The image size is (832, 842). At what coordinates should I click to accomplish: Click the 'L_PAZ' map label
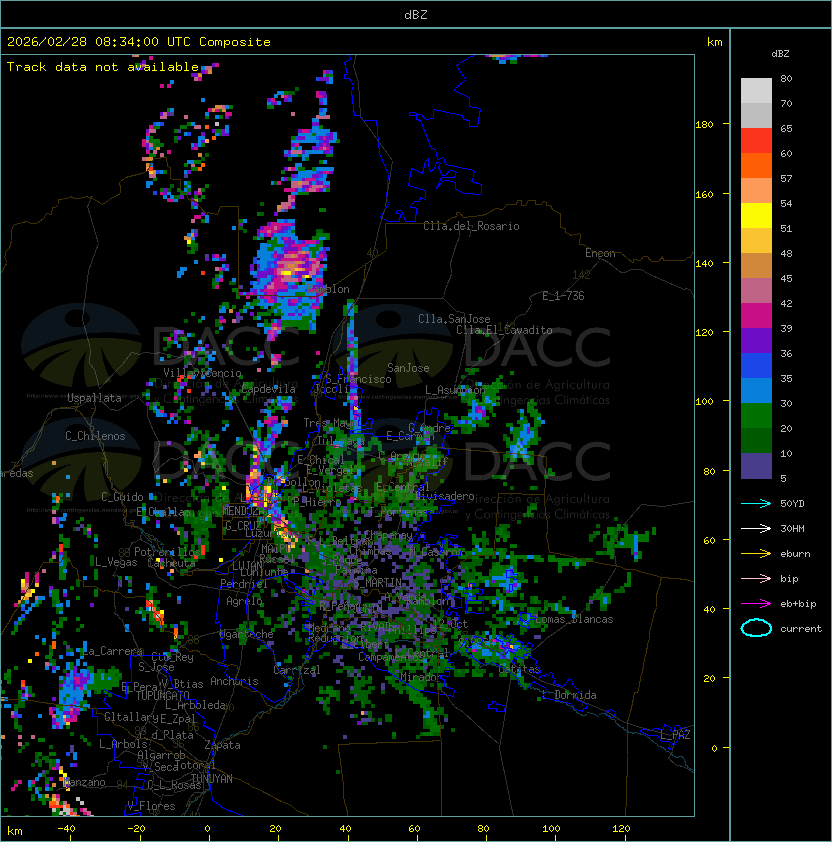676,735
